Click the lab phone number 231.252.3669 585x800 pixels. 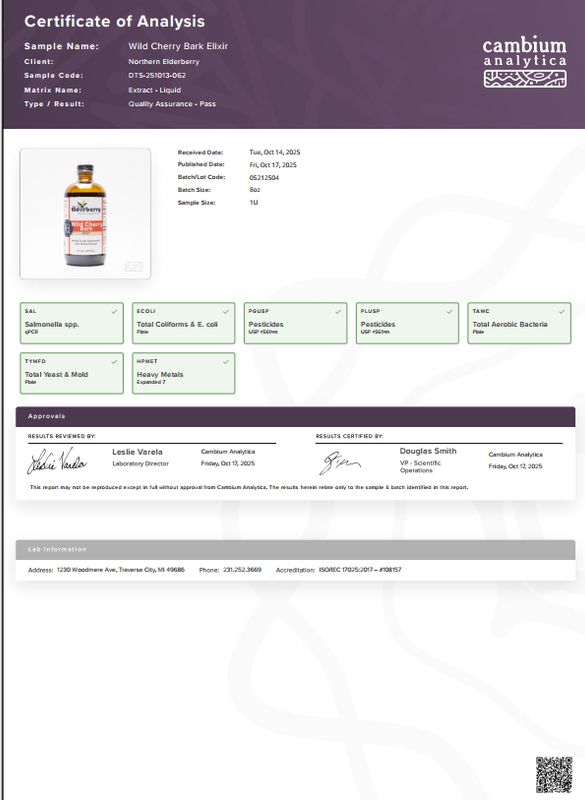click(242, 569)
